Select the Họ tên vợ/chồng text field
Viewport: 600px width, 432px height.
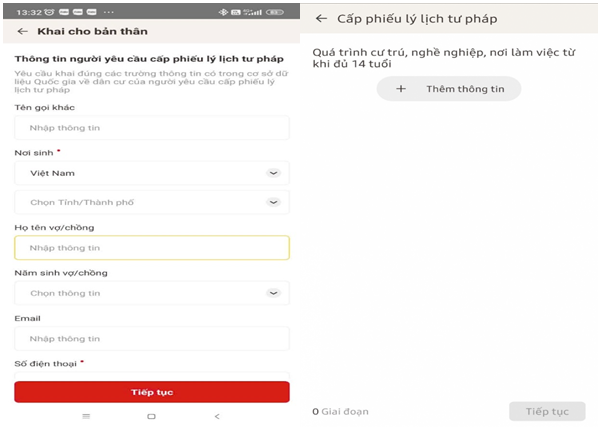point(152,248)
